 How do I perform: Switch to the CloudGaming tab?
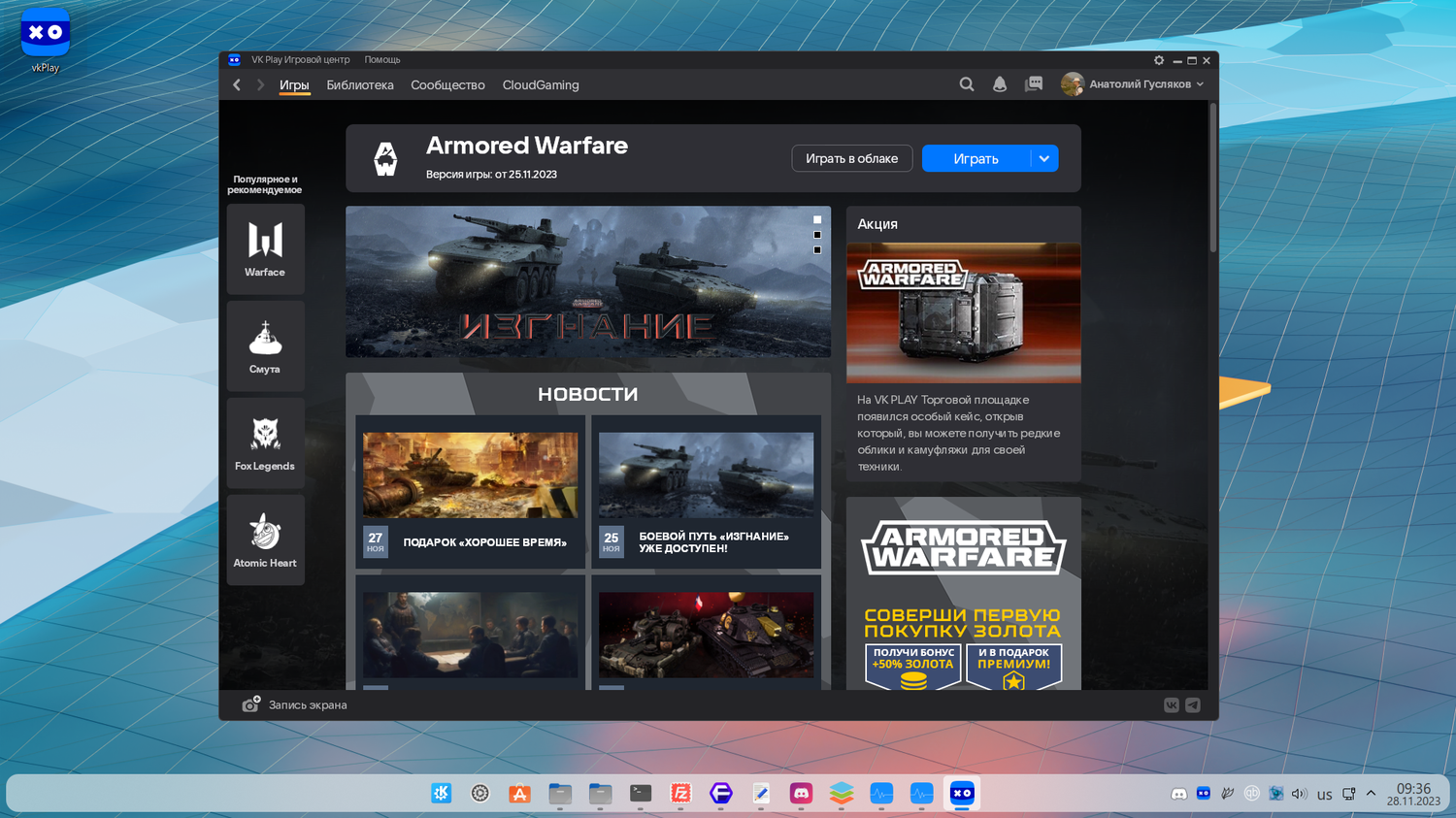(x=541, y=85)
